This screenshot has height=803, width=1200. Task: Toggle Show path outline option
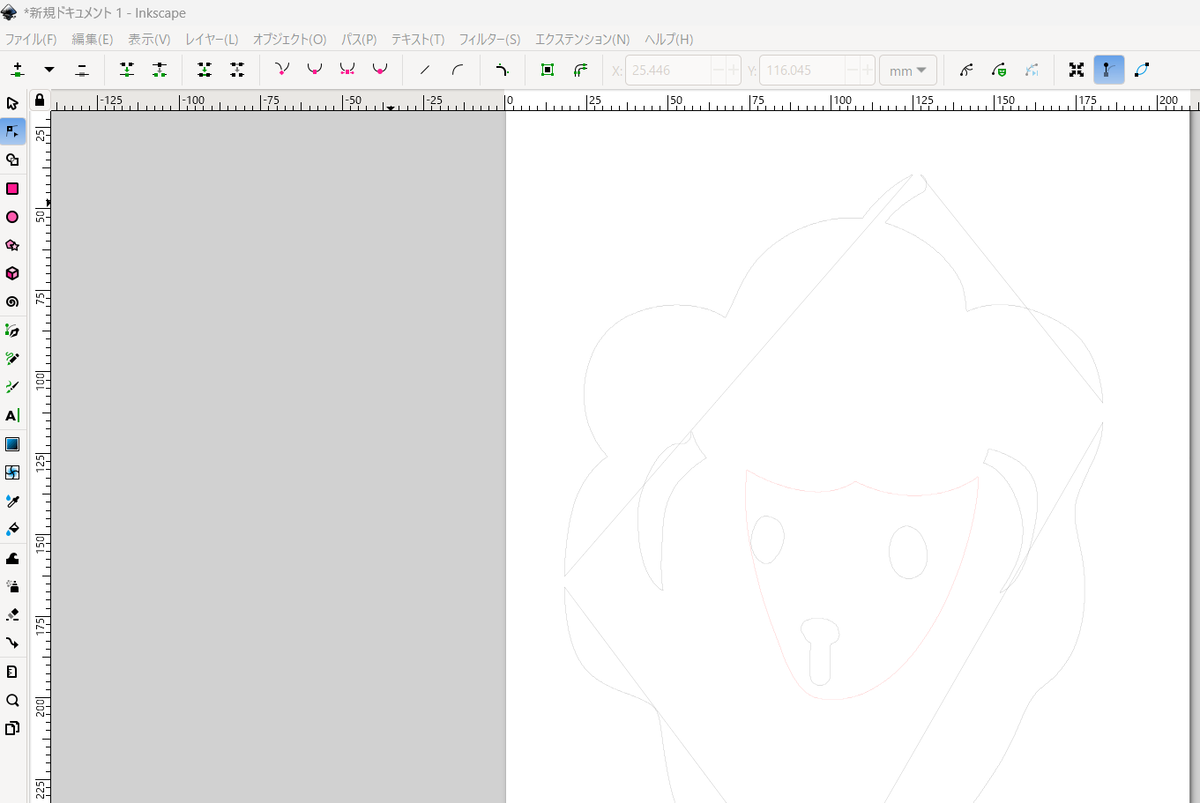point(1142,70)
